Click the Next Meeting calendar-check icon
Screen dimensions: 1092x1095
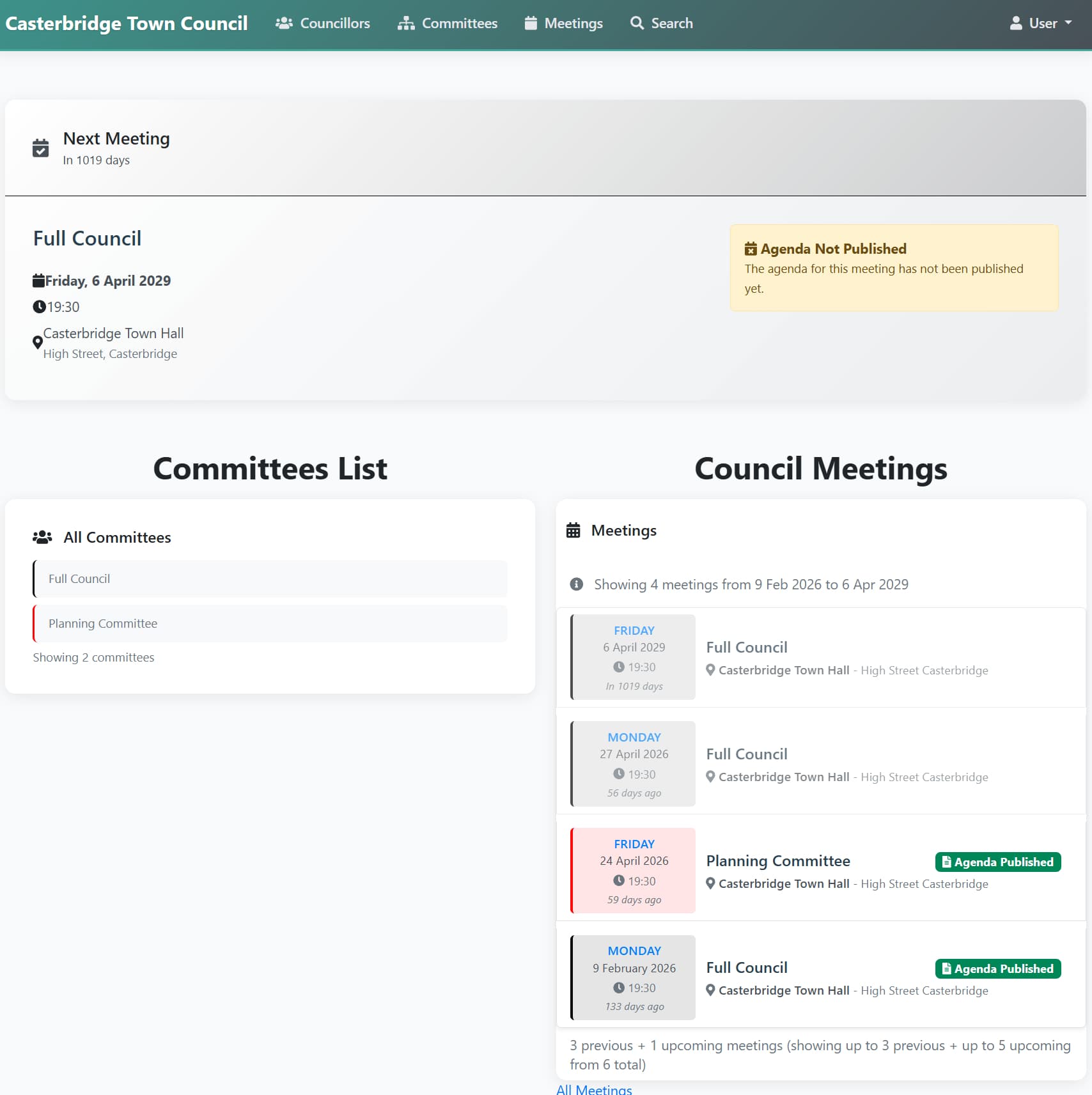point(40,148)
